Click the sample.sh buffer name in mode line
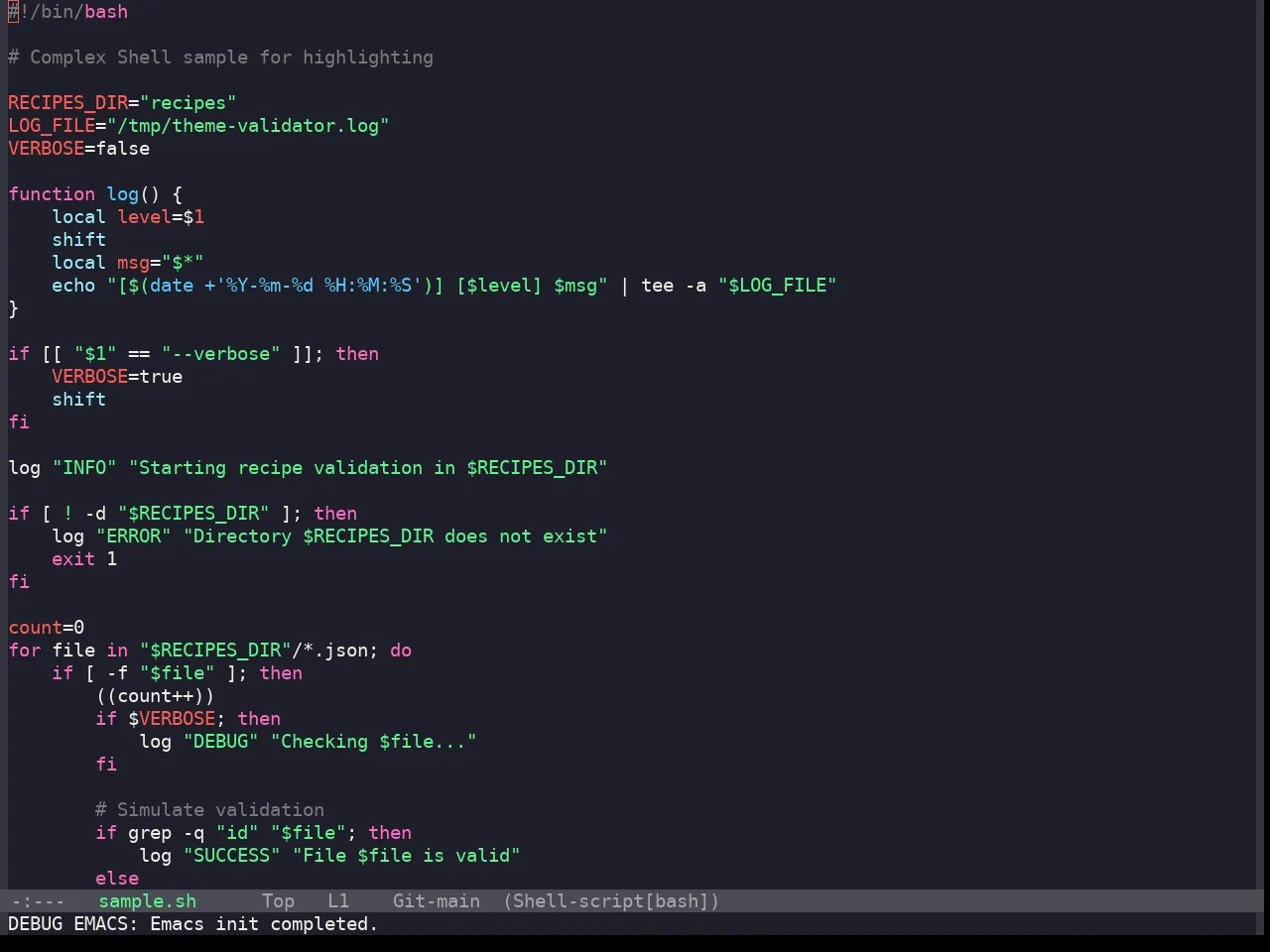 click(x=147, y=901)
